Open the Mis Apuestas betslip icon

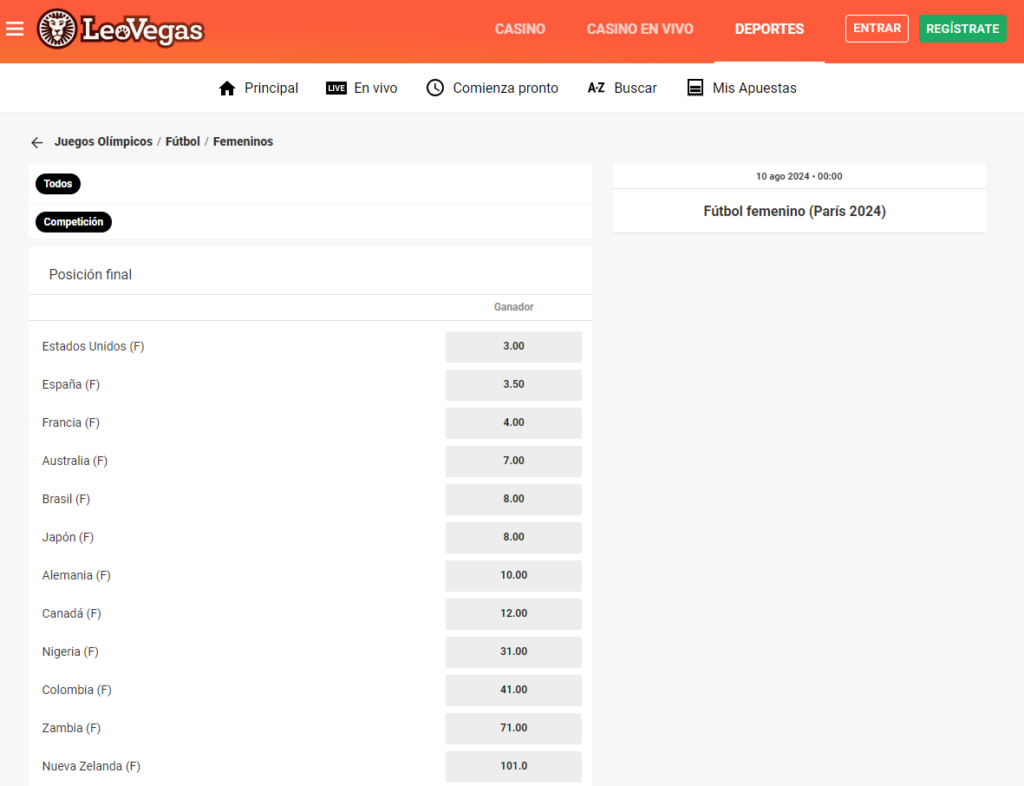pos(695,88)
